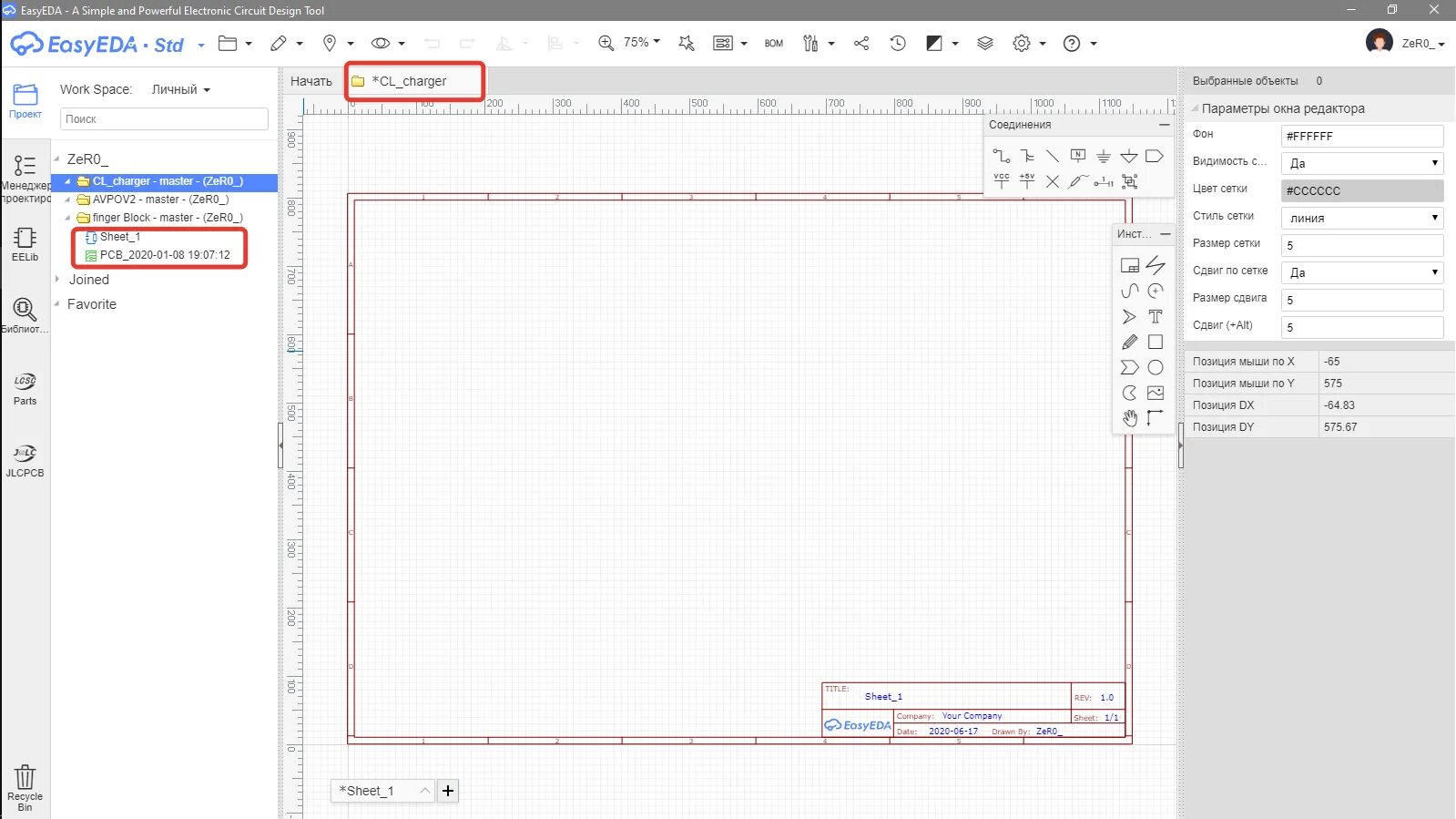
Task: Select the Freehand pencil draw tool
Action: click(x=1130, y=342)
